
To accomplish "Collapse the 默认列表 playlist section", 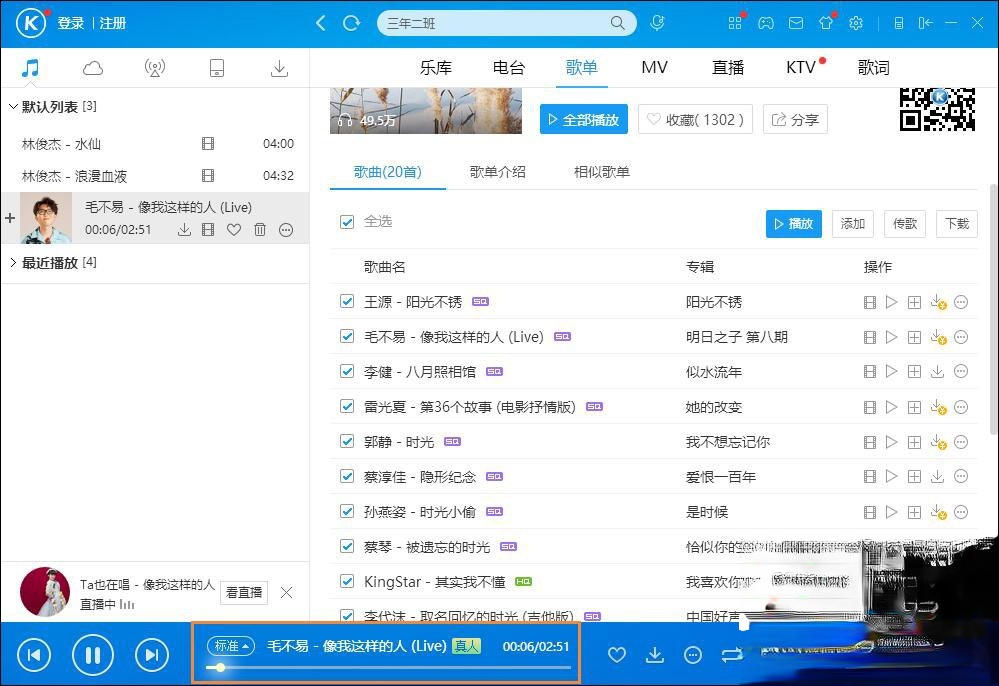I will (13, 106).
